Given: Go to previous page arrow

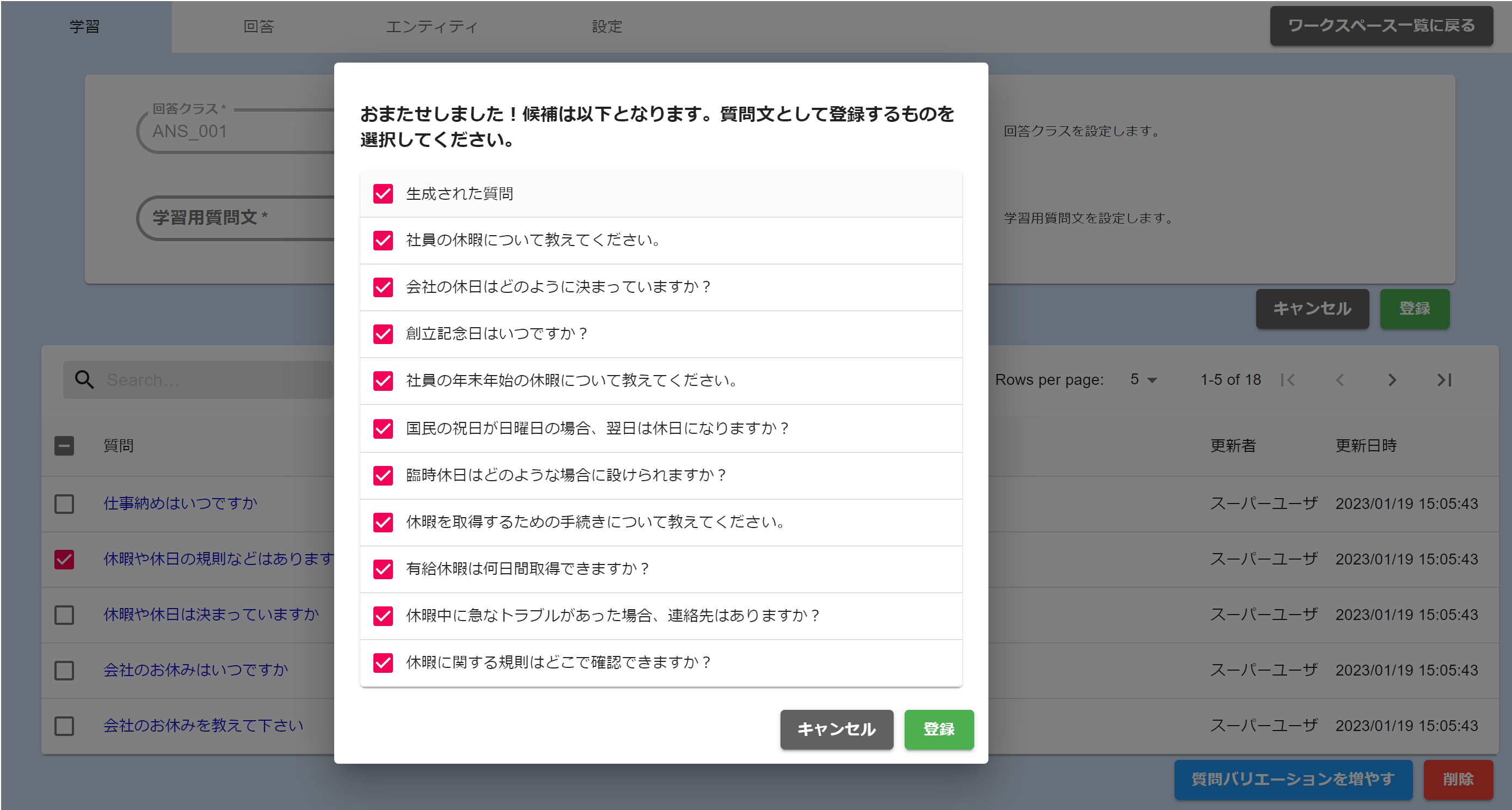Looking at the screenshot, I should tap(1339, 380).
